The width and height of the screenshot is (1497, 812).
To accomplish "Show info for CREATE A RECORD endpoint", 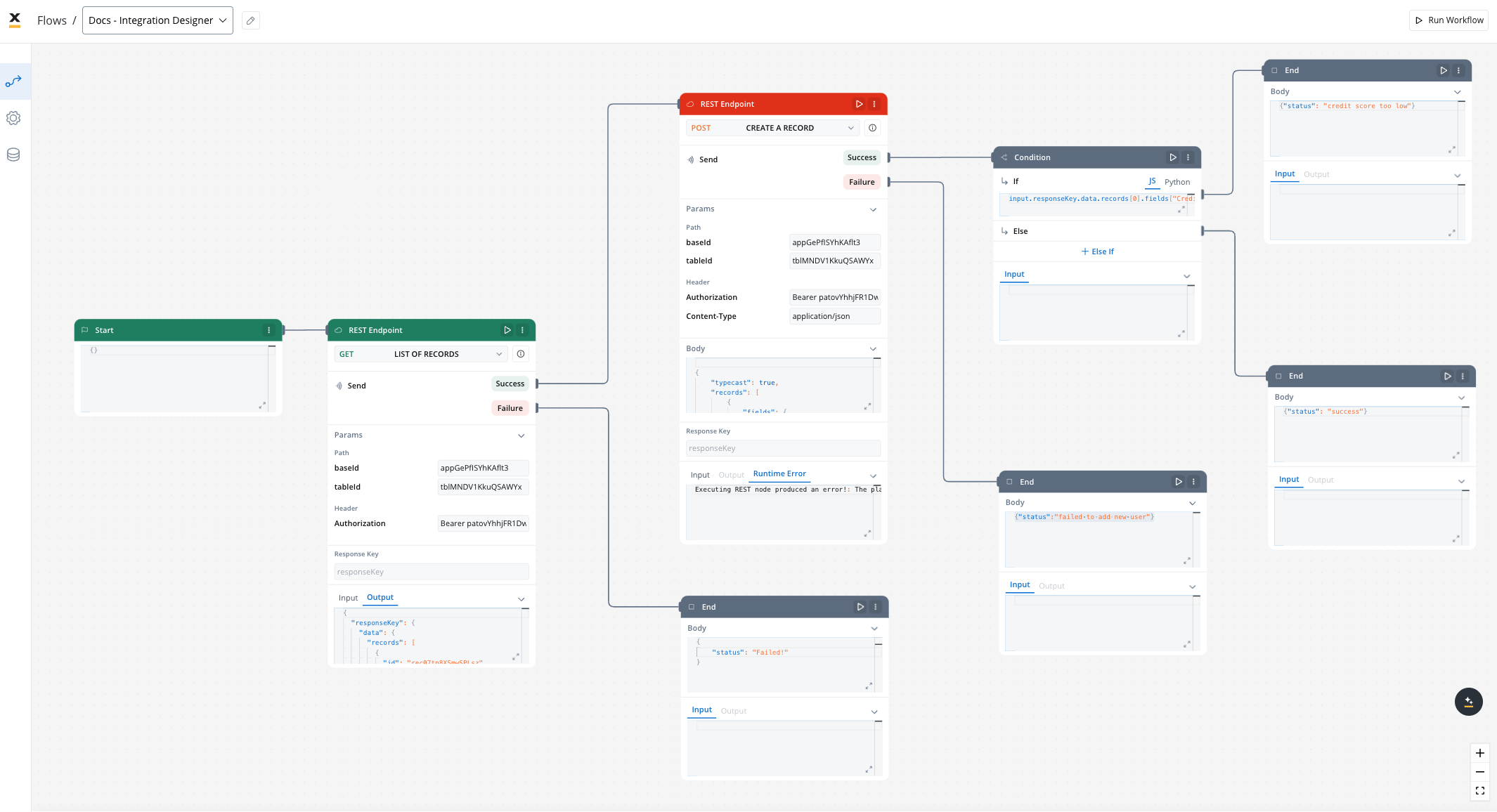I will coord(872,128).
